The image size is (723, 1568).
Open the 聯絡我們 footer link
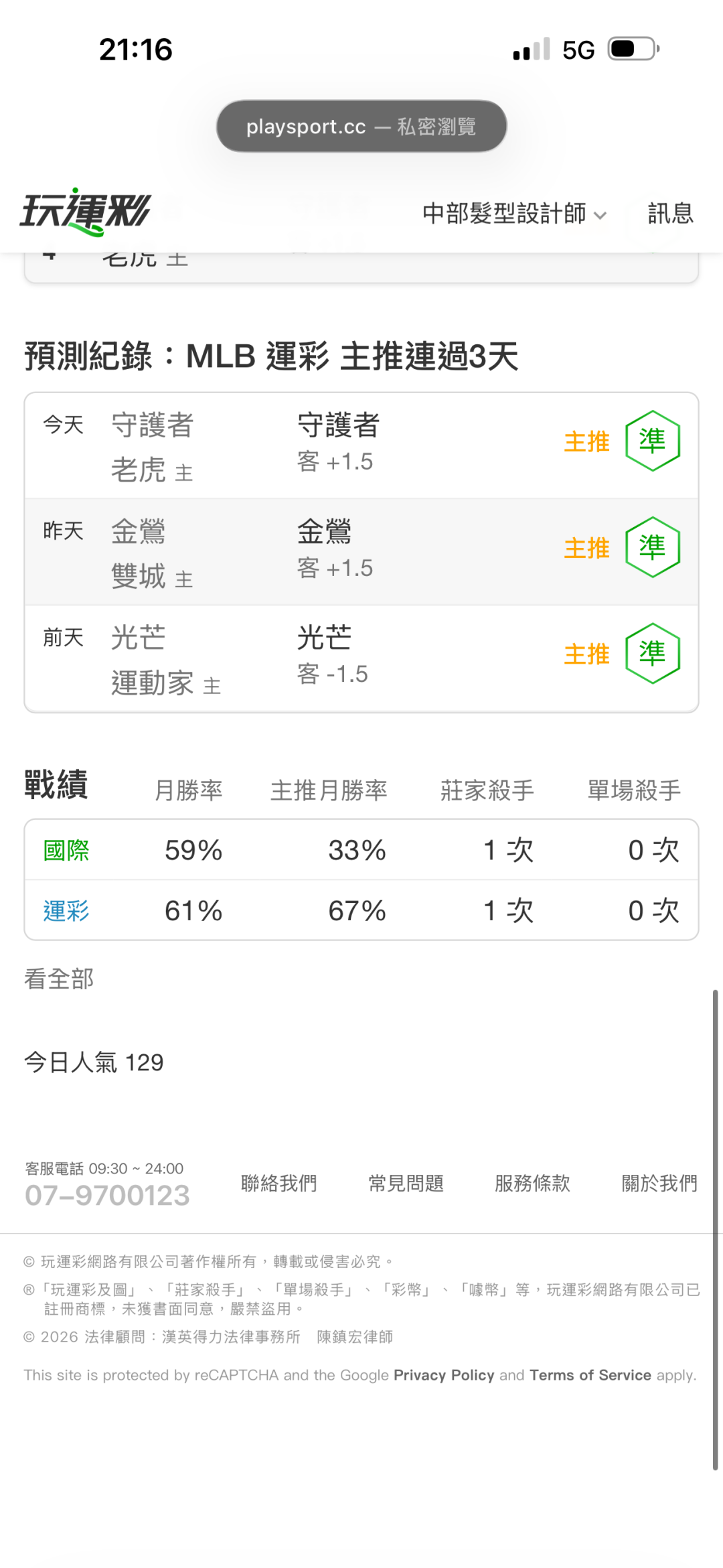(279, 1184)
